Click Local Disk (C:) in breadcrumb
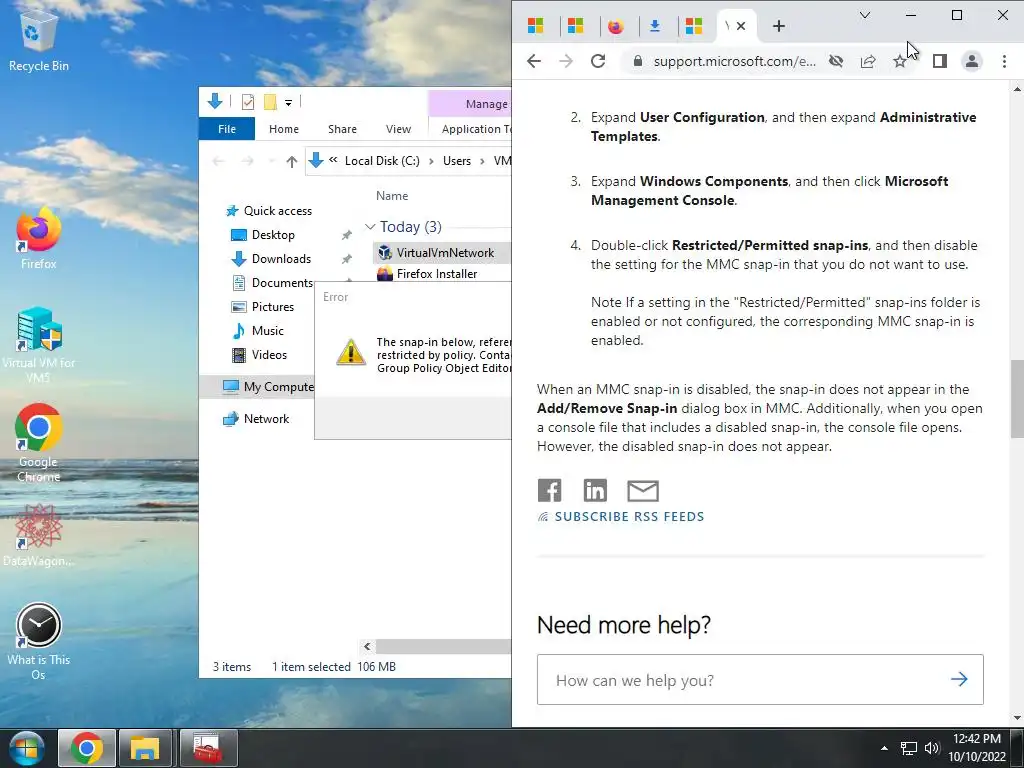The height and width of the screenshot is (768, 1024). (x=382, y=161)
